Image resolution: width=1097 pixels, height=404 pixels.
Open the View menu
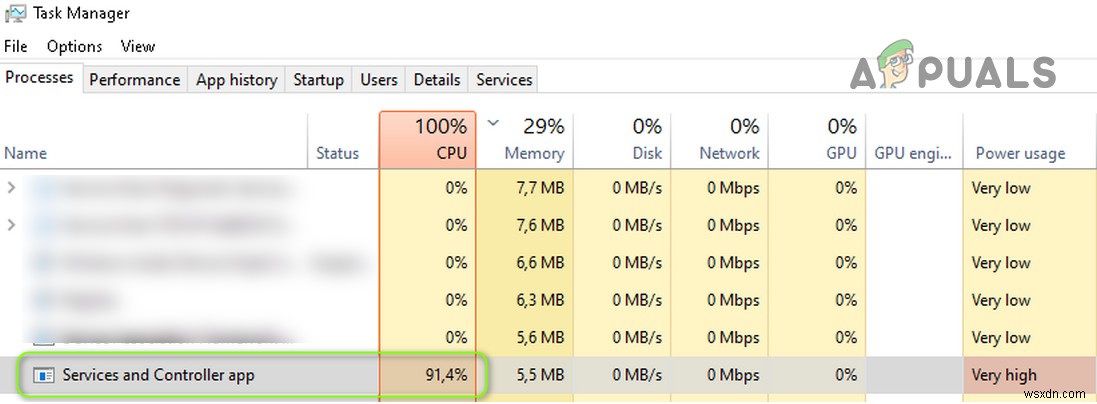(x=138, y=46)
